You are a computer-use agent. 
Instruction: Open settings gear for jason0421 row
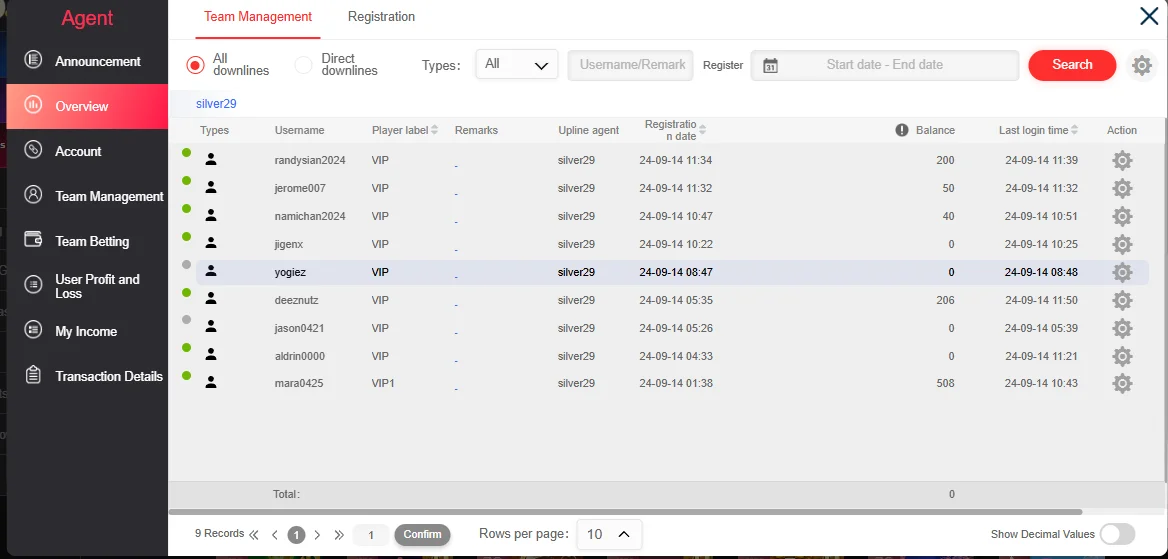coord(1122,328)
